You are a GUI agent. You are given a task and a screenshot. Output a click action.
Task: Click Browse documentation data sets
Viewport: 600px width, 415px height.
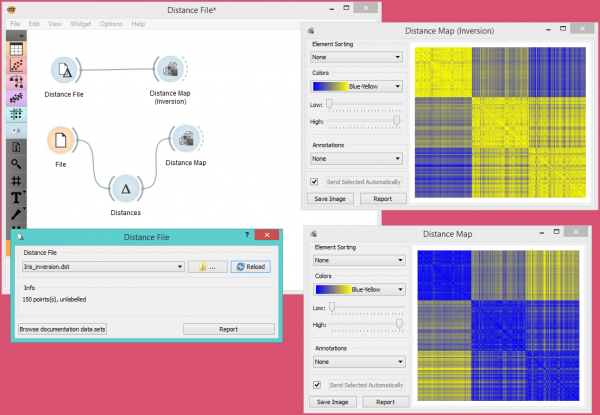pyautogui.click(x=62, y=328)
